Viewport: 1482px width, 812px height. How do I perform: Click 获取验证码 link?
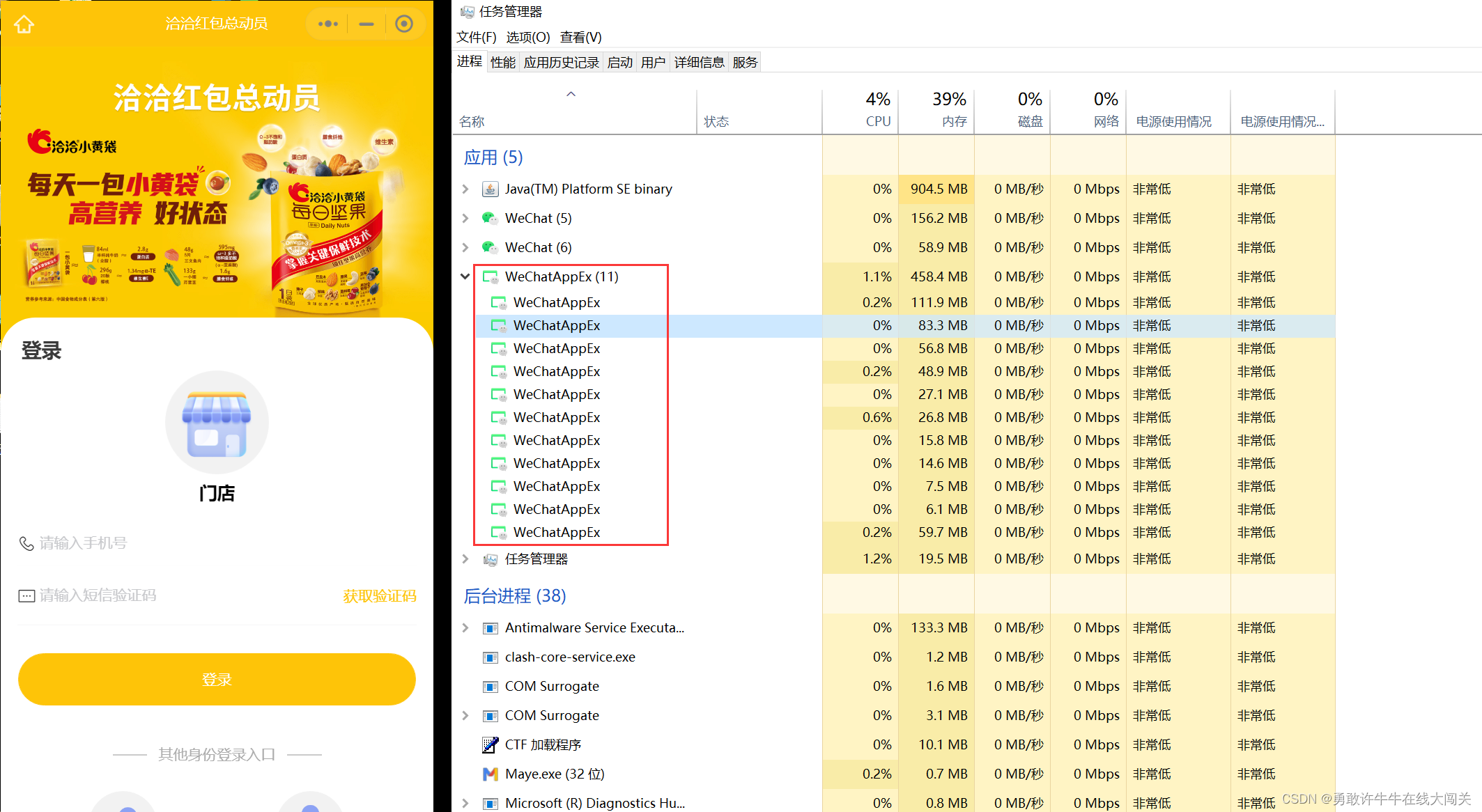pyautogui.click(x=380, y=596)
